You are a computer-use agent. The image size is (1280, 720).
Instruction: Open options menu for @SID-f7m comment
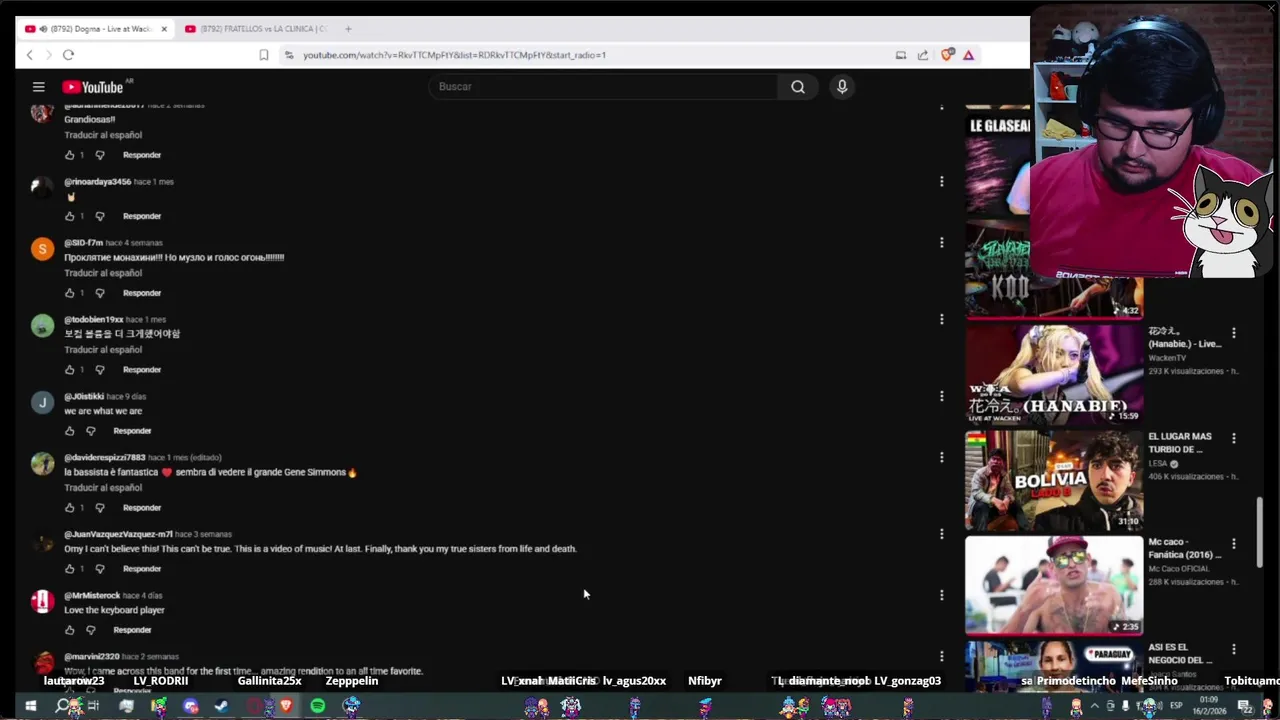pyautogui.click(x=941, y=242)
